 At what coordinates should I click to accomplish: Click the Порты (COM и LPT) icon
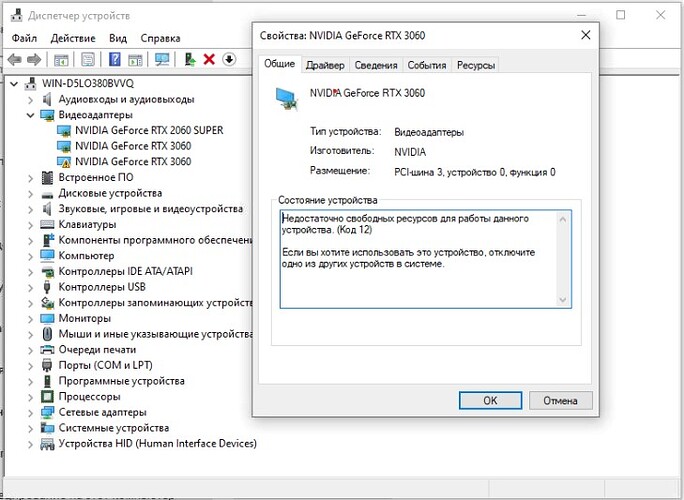point(47,365)
